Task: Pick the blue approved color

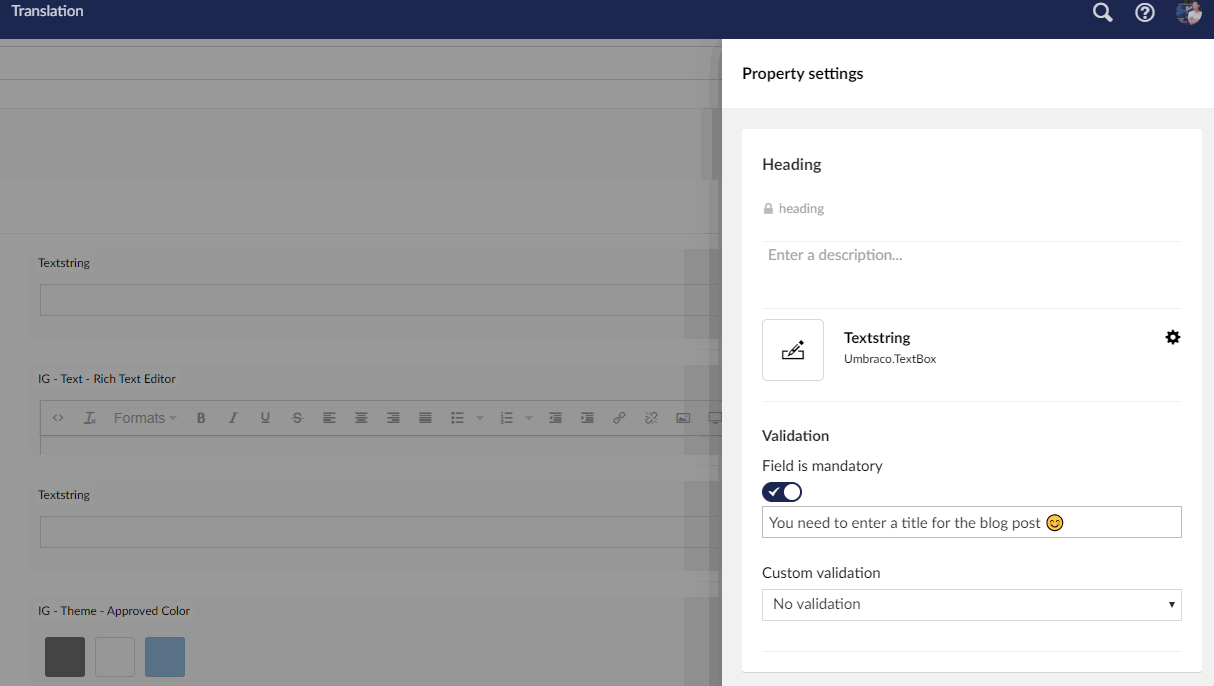Action: 165,657
